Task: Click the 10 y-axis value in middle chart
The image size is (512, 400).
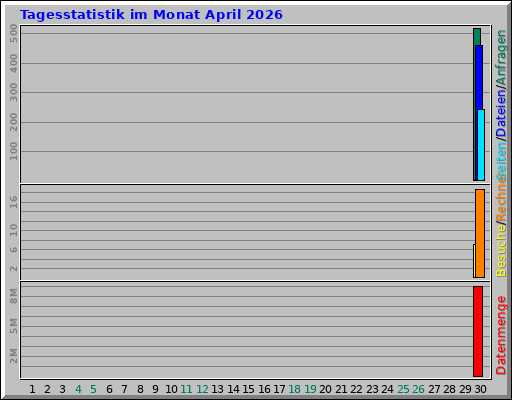Action: pyautogui.click(x=14, y=230)
